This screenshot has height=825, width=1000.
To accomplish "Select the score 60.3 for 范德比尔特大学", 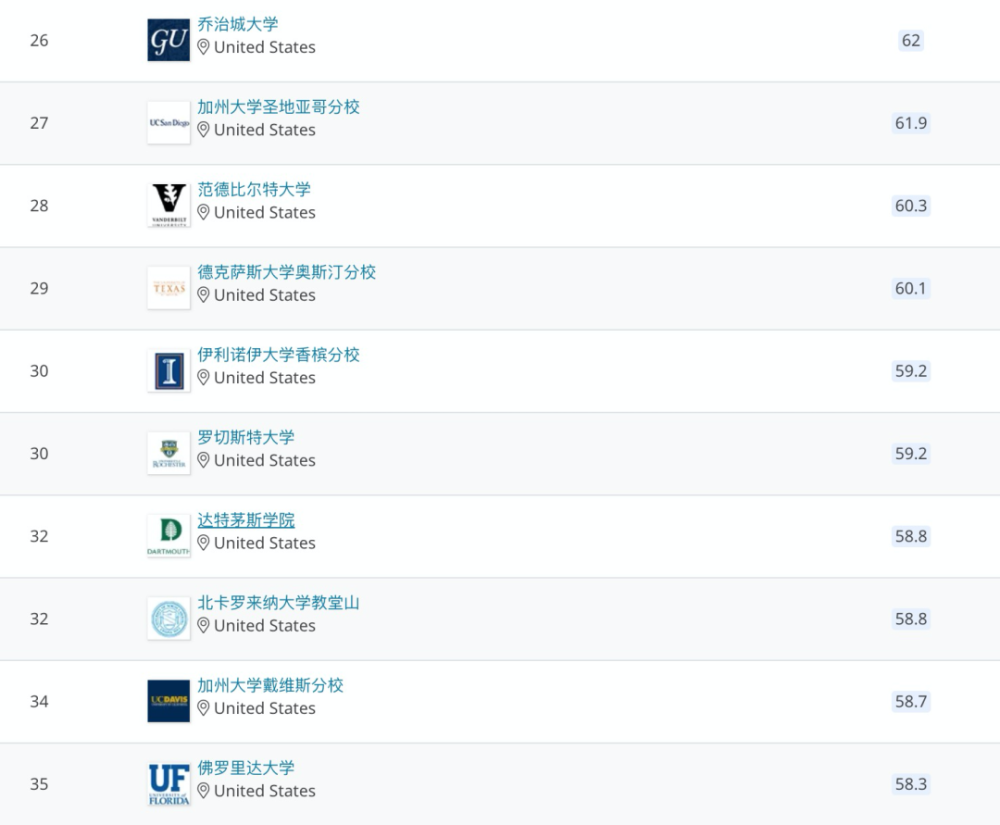I will point(911,206).
